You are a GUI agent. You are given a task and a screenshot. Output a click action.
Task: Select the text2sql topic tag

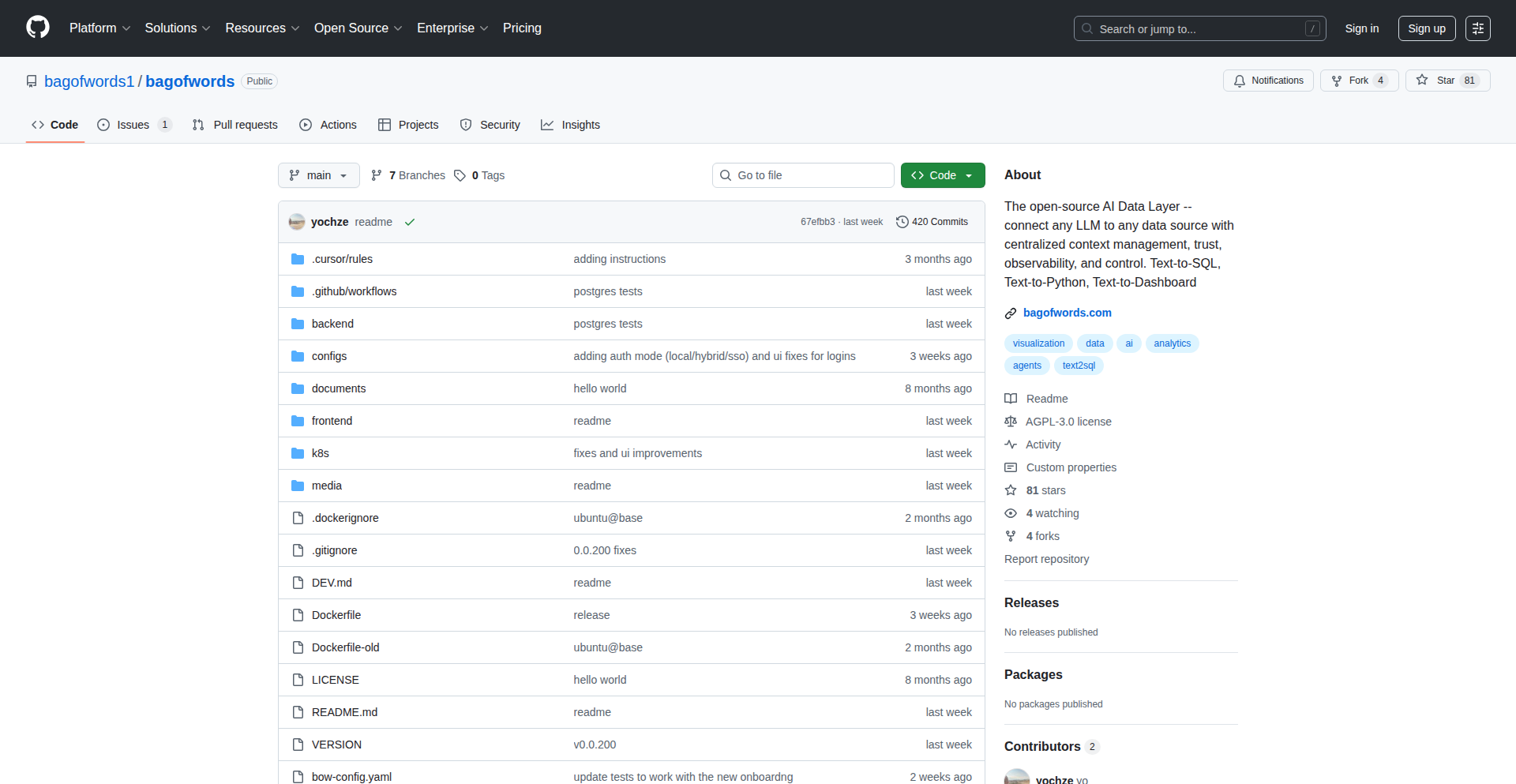(1079, 366)
